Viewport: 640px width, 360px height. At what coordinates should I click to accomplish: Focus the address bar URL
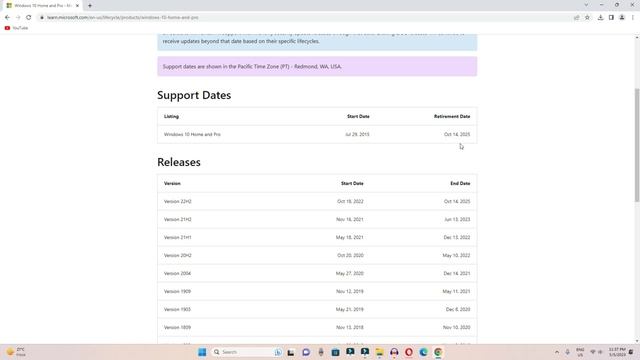(122, 18)
